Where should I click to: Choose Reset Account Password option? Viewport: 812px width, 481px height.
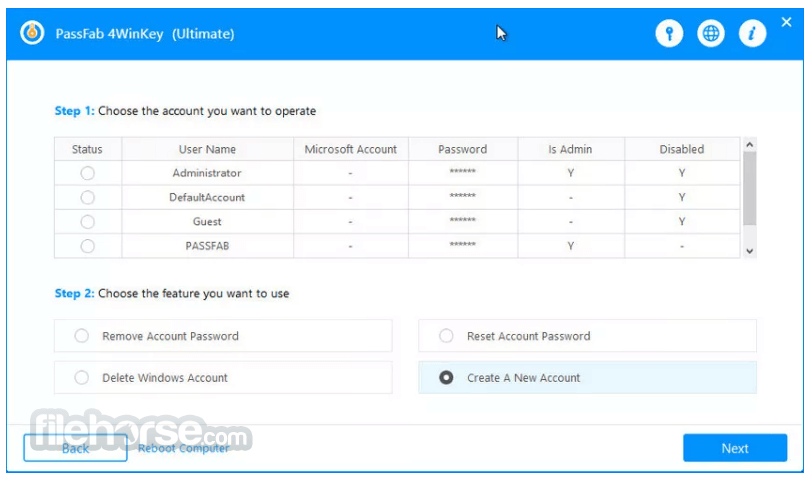click(587, 336)
